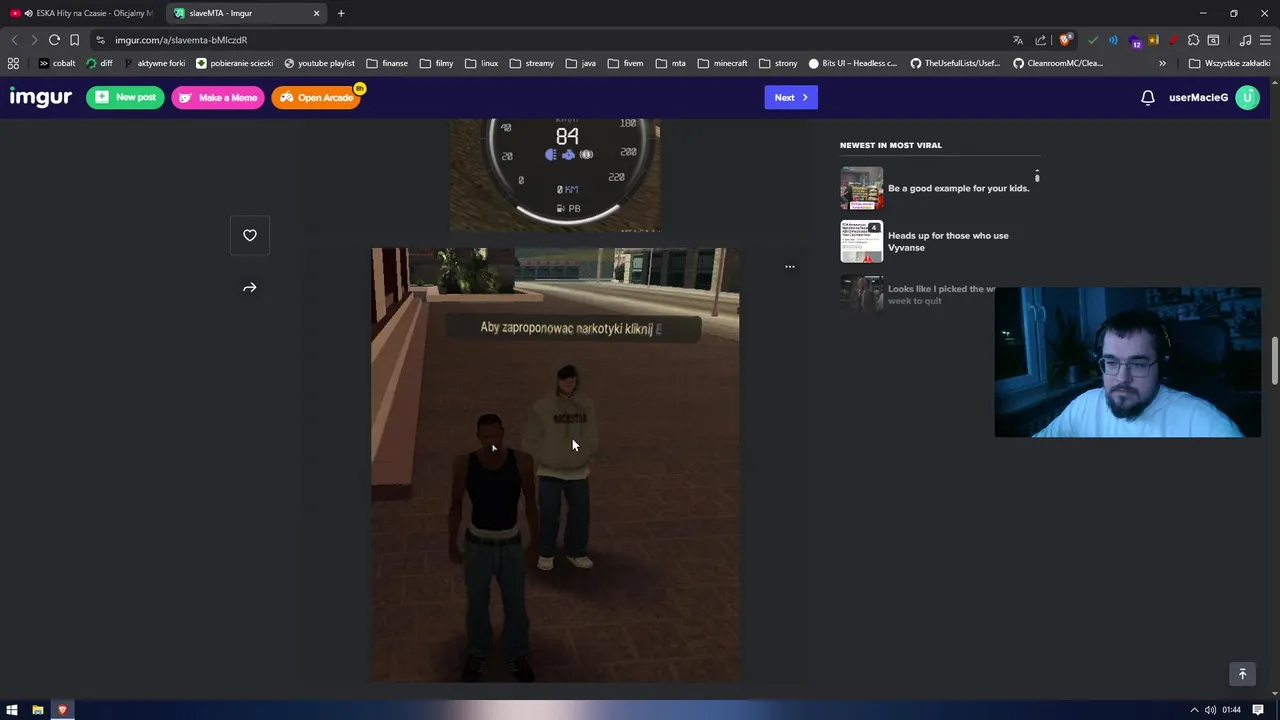Viewport: 1280px width, 720px height.
Task: Open diff bookmark
Action: (x=99, y=63)
